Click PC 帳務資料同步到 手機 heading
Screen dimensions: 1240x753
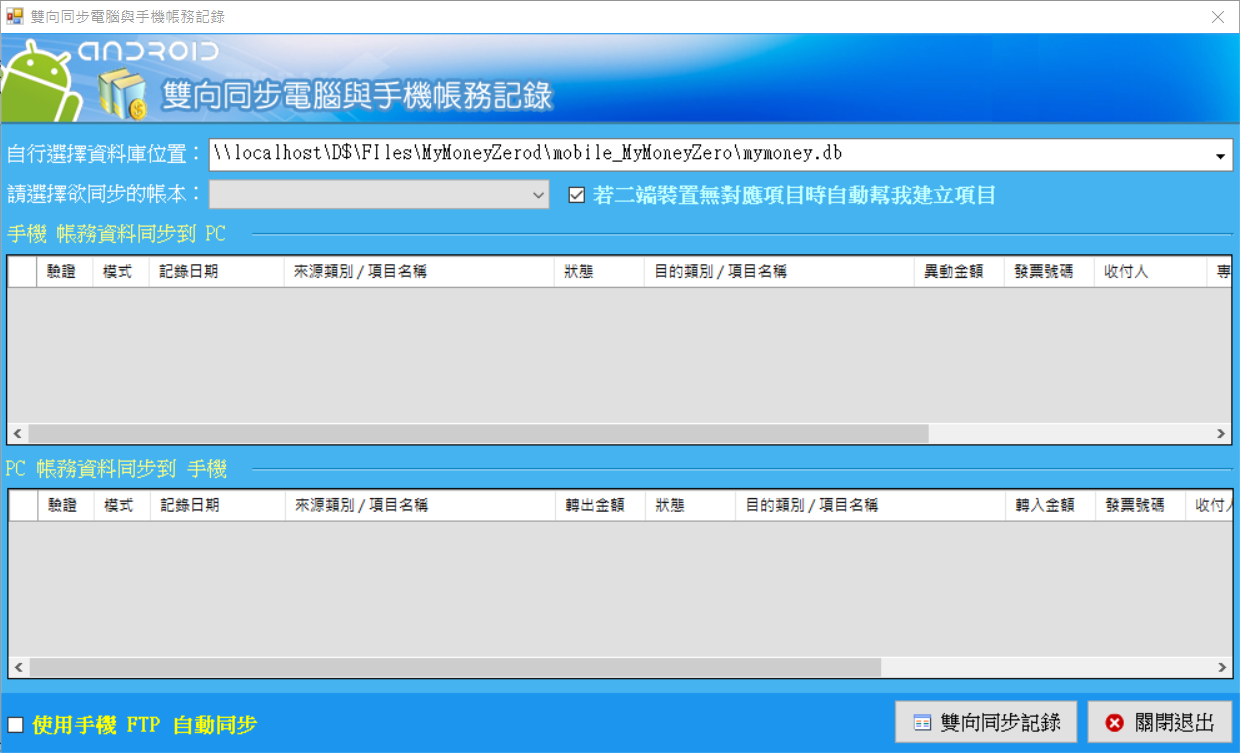116,468
